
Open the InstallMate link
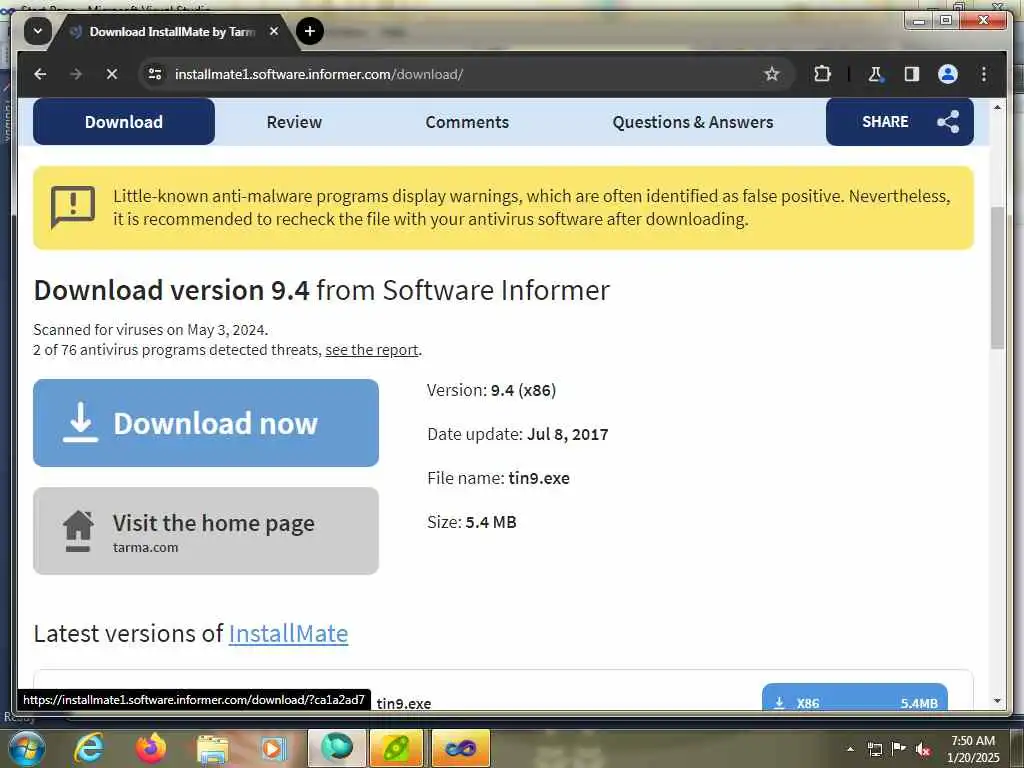pos(288,633)
